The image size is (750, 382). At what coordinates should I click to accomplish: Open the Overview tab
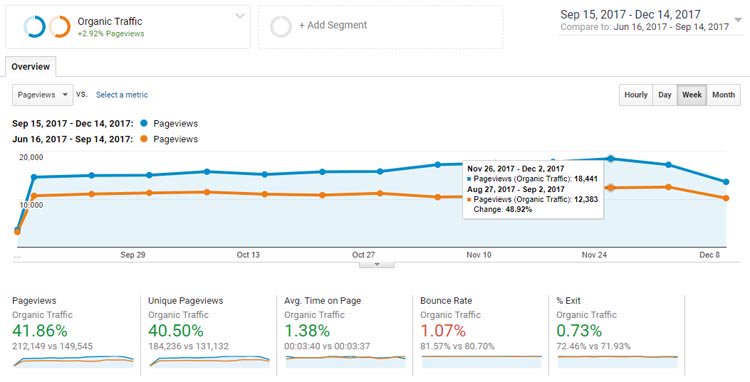31,67
